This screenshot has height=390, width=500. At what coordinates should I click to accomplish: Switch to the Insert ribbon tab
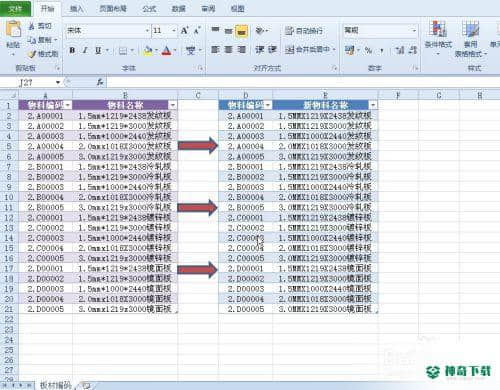tap(77, 9)
